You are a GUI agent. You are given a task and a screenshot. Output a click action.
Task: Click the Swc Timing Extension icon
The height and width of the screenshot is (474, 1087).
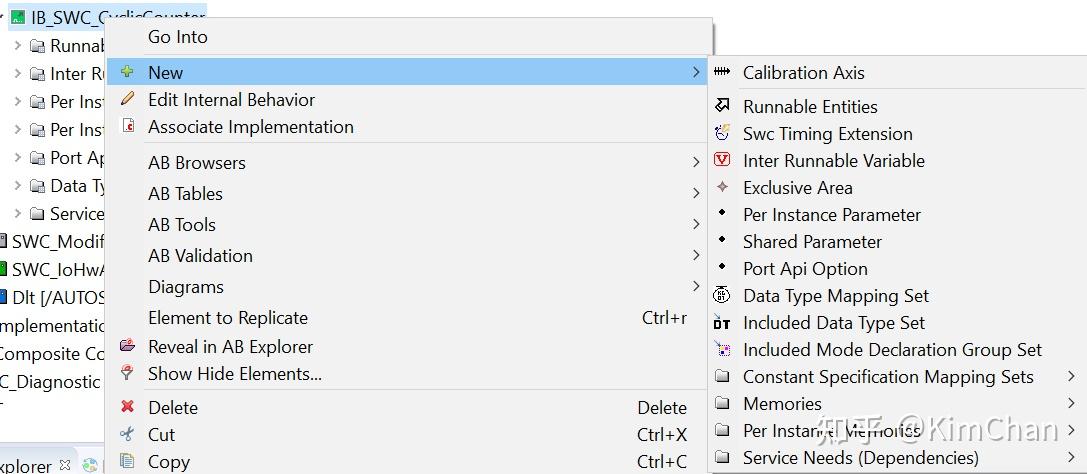click(x=722, y=133)
